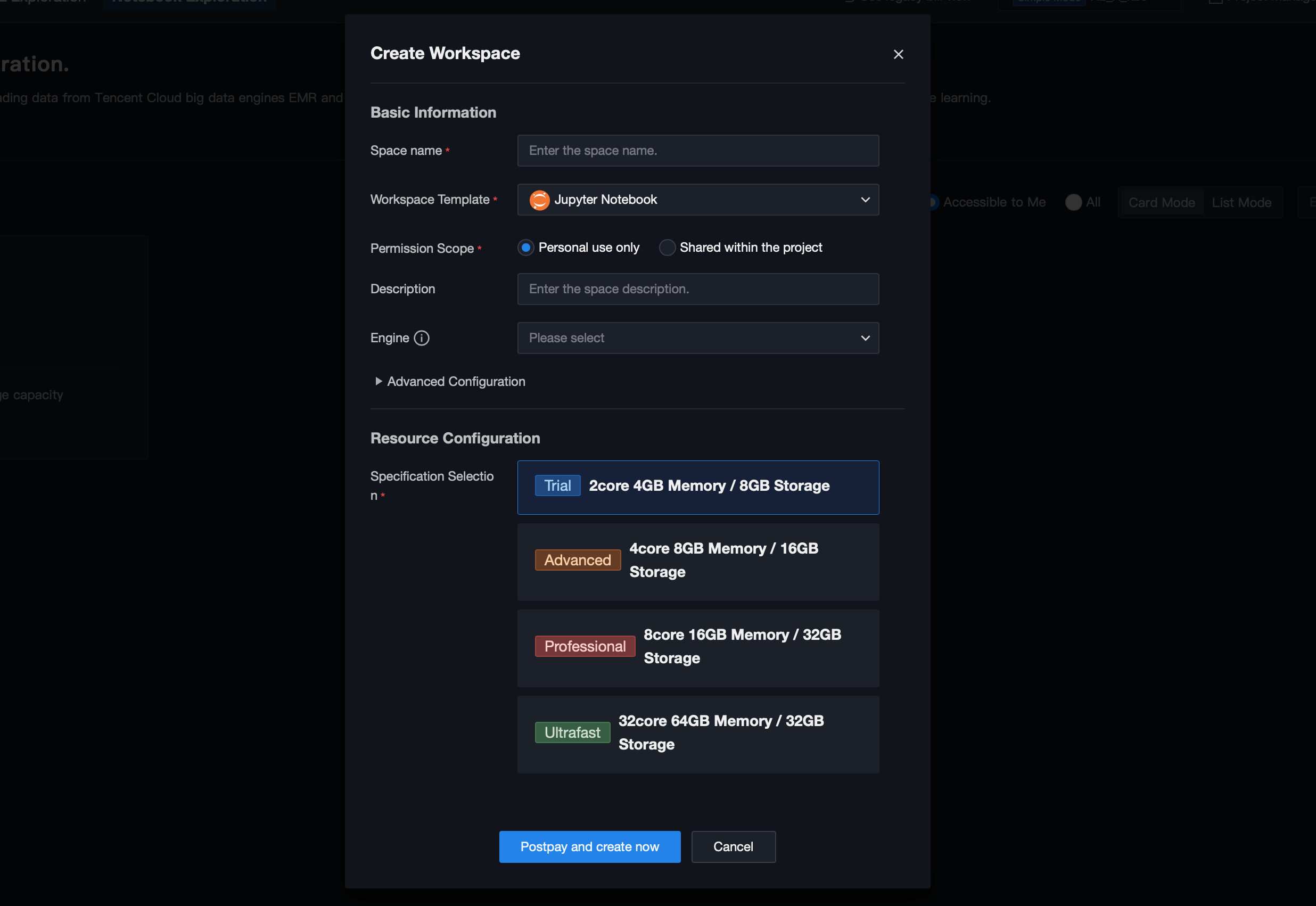Viewport: 1316px width, 906px height.
Task: Select Personal use only radio
Action: pos(526,248)
